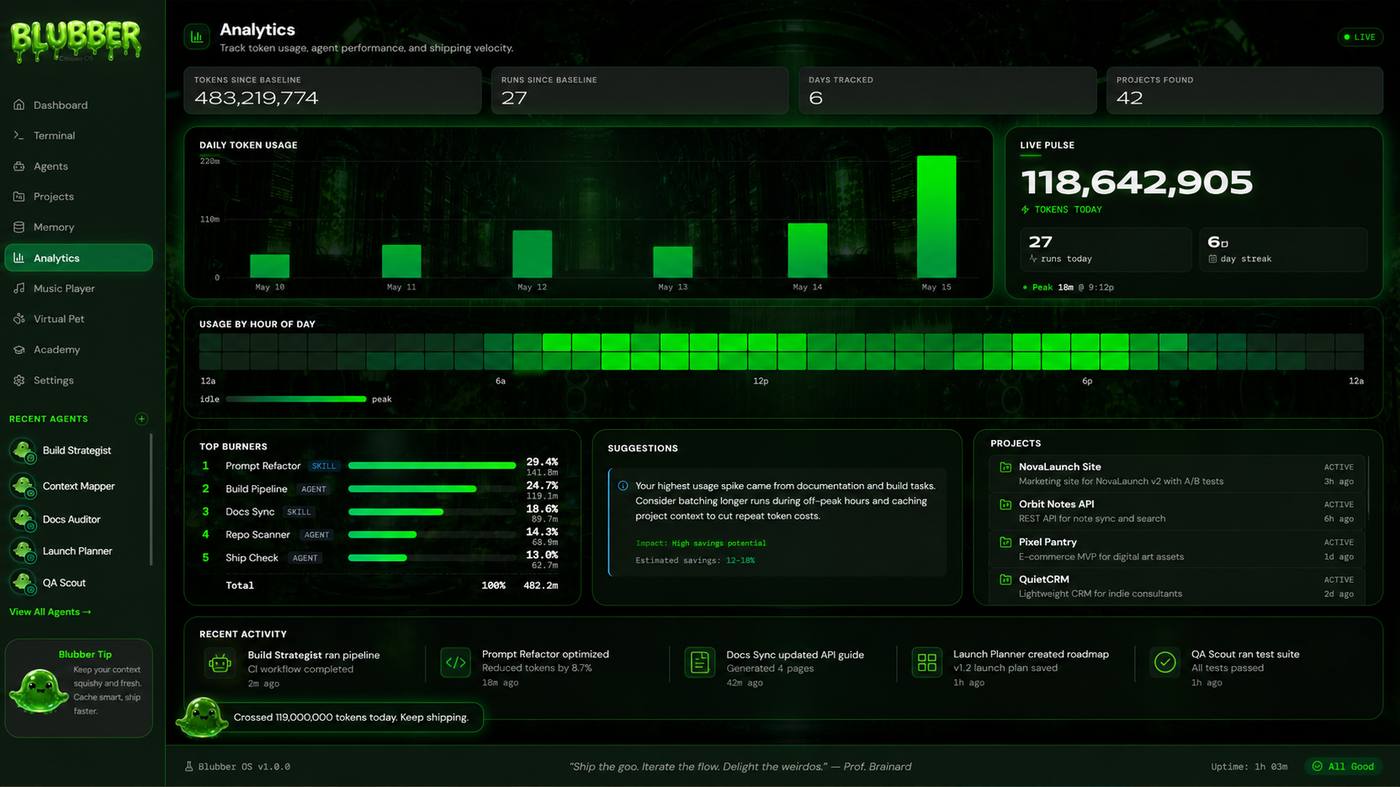Open Dashboard from the sidebar
The height and width of the screenshot is (787, 1400).
(78, 105)
